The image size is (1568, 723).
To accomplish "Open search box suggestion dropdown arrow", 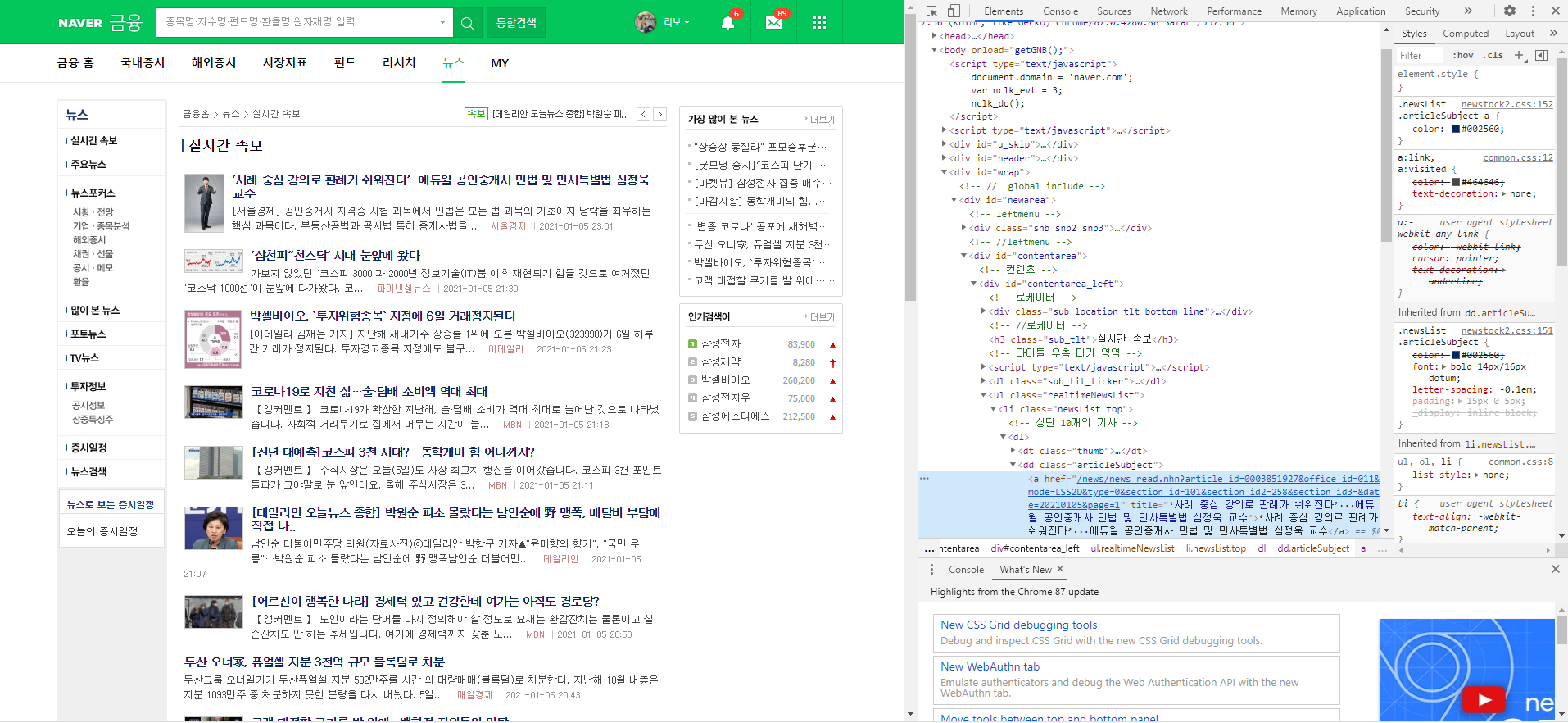I will click(x=442, y=23).
